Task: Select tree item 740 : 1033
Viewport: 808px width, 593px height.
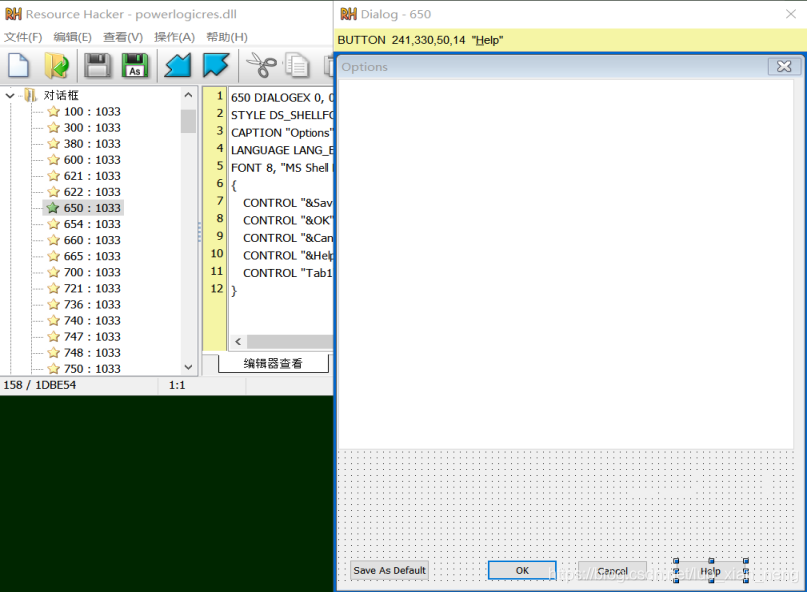Action: (92, 320)
